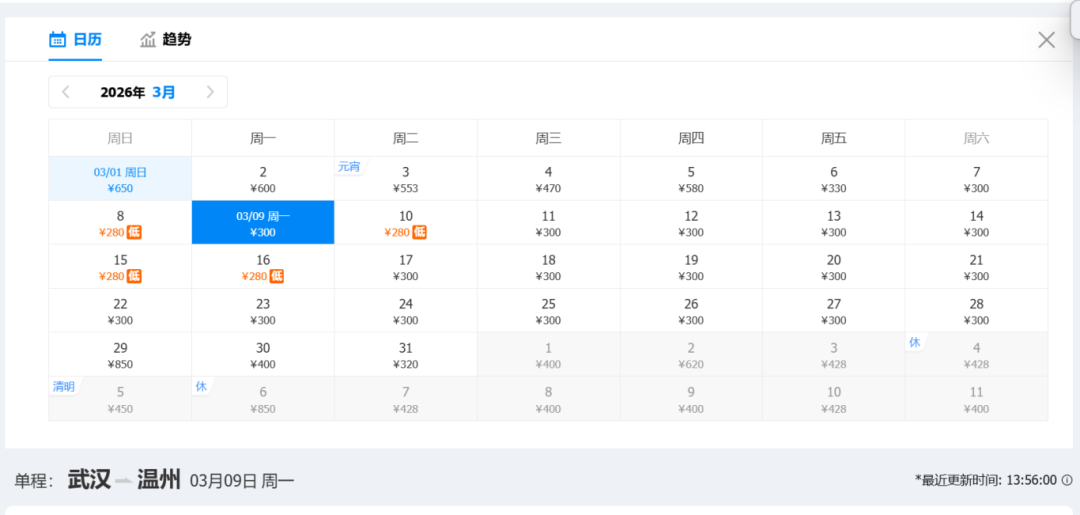Select March 8 low price ¥280
Image resolution: width=1080 pixels, height=515 pixels.
pos(120,223)
